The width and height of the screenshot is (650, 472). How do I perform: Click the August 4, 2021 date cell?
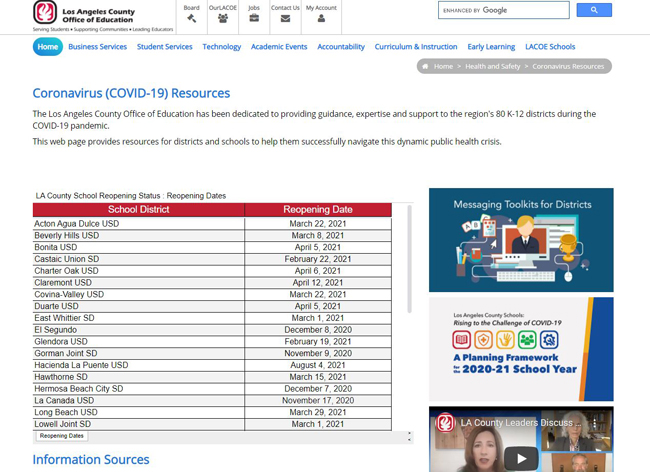pyautogui.click(x=318, y=365)
